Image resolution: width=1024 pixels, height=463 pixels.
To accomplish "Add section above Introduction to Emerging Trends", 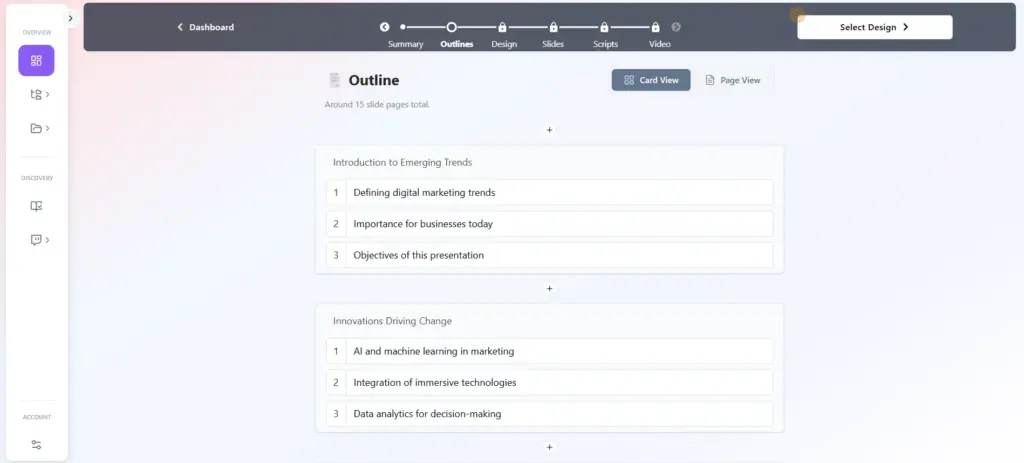I will [549, 130].
